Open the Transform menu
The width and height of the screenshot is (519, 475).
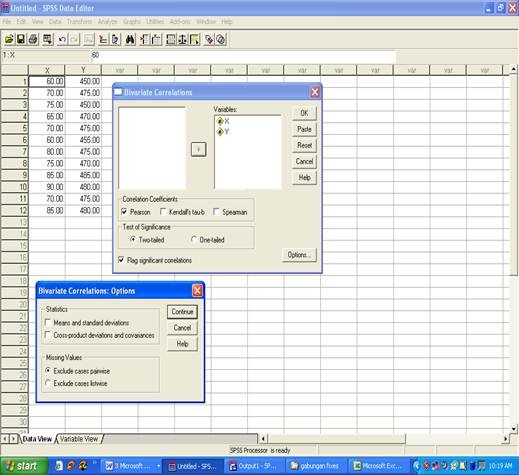79,22
